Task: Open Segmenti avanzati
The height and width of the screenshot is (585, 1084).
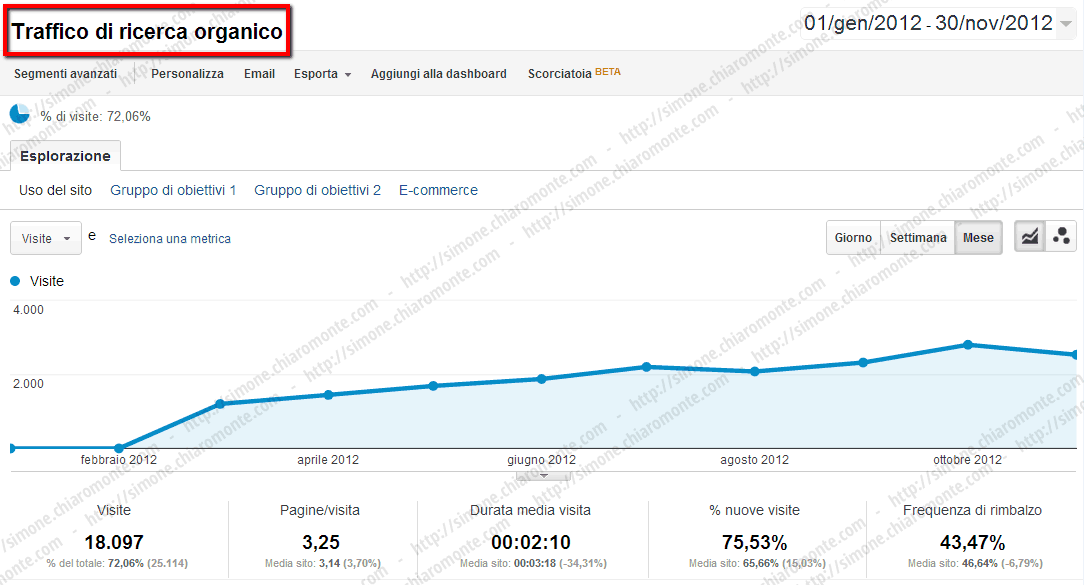Action: (66, 74)
